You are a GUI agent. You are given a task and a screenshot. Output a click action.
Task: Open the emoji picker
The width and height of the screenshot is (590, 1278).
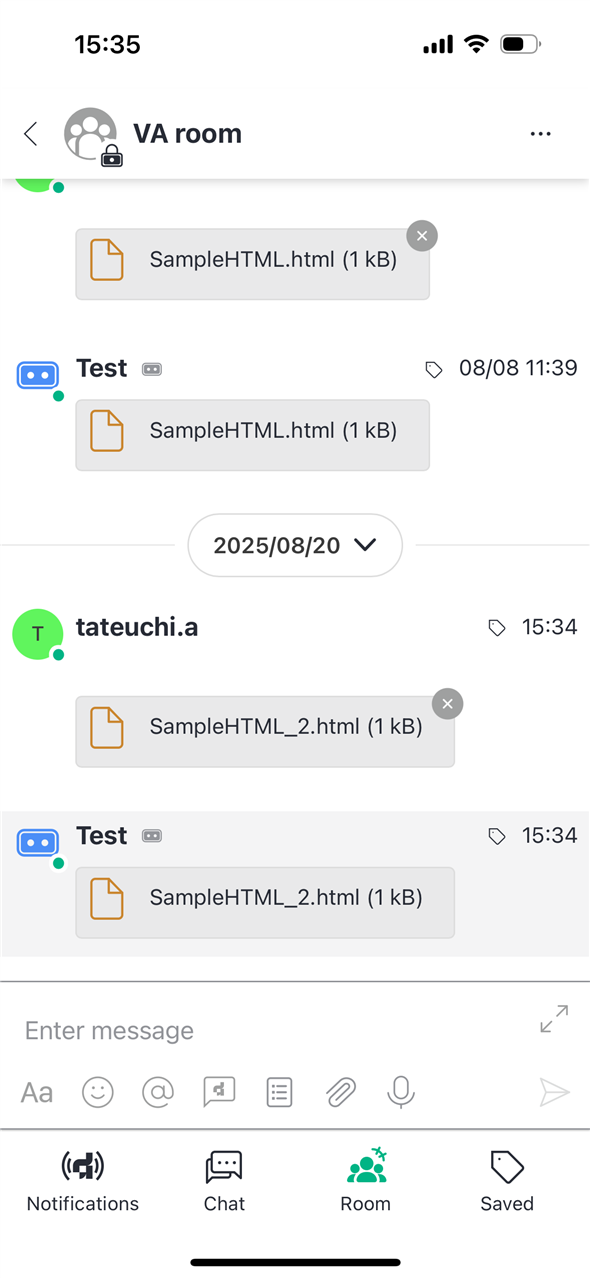(x=98, y=1092)
